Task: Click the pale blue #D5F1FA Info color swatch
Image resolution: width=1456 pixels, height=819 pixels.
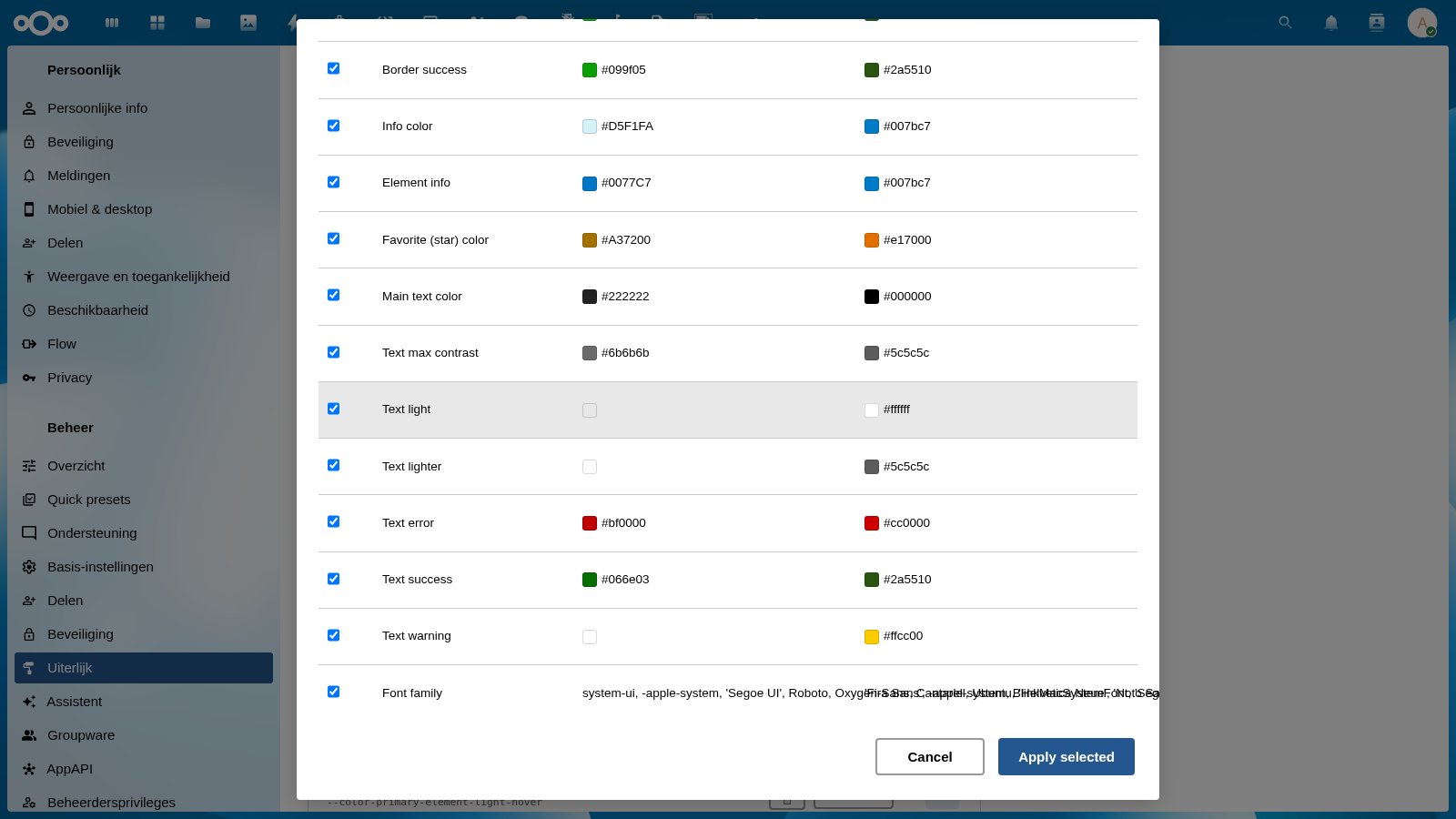Action: coord(590,126)
